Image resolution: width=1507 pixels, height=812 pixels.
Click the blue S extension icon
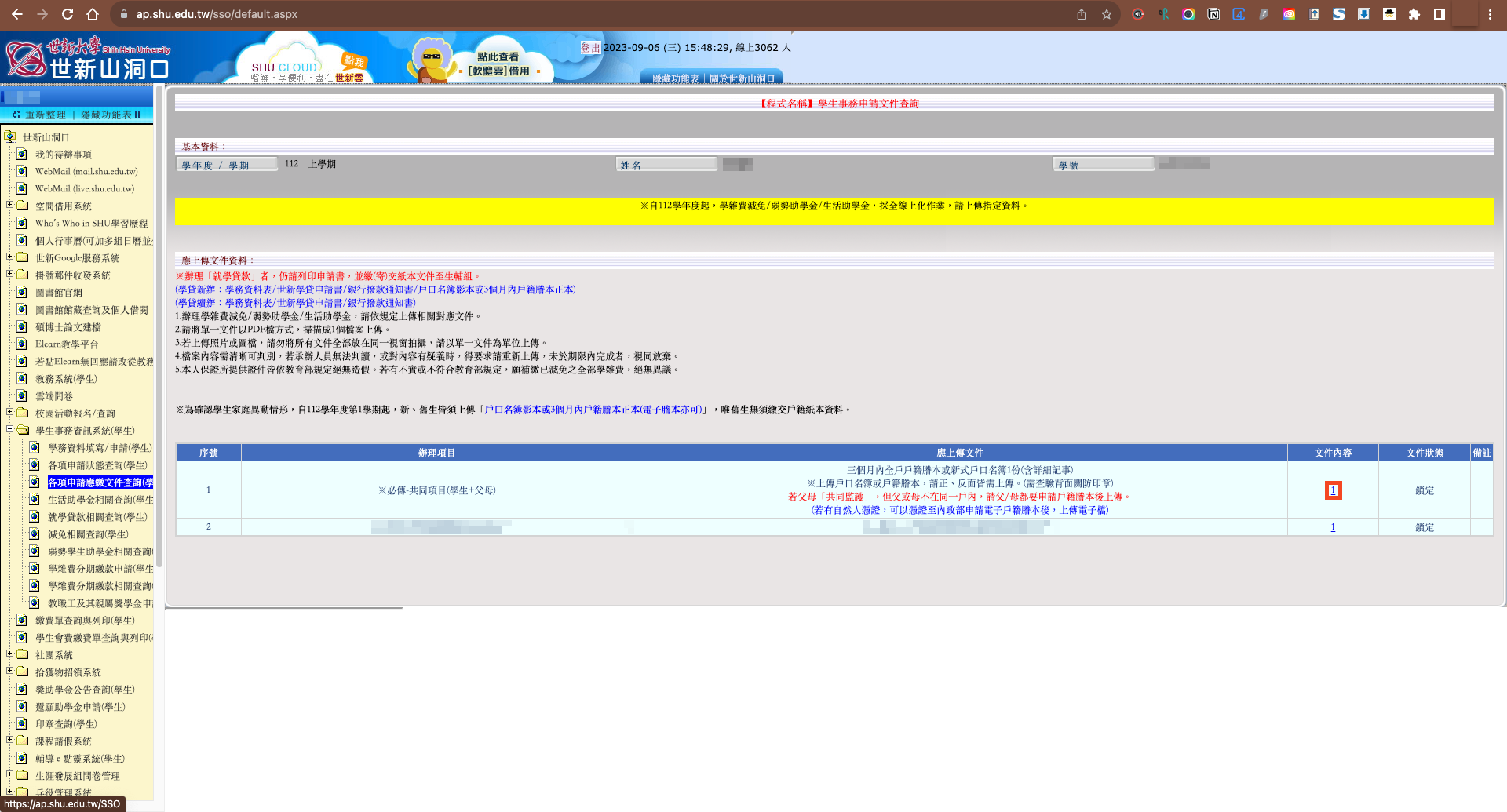pos(1339,14)
